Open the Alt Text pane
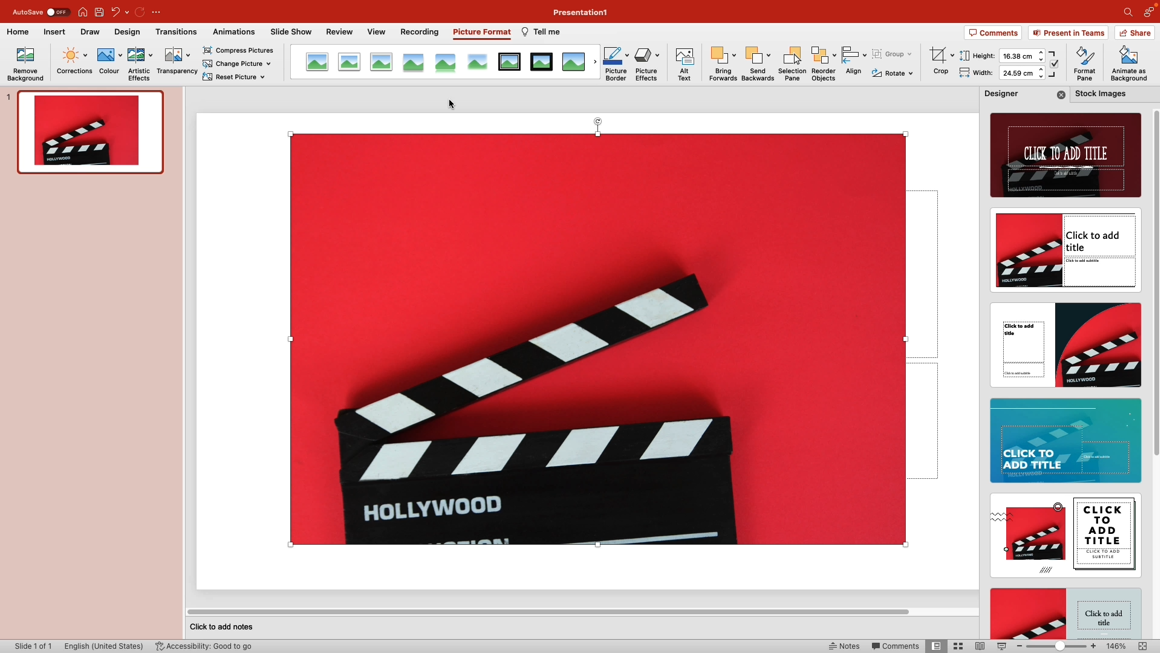 coord(684,63)
